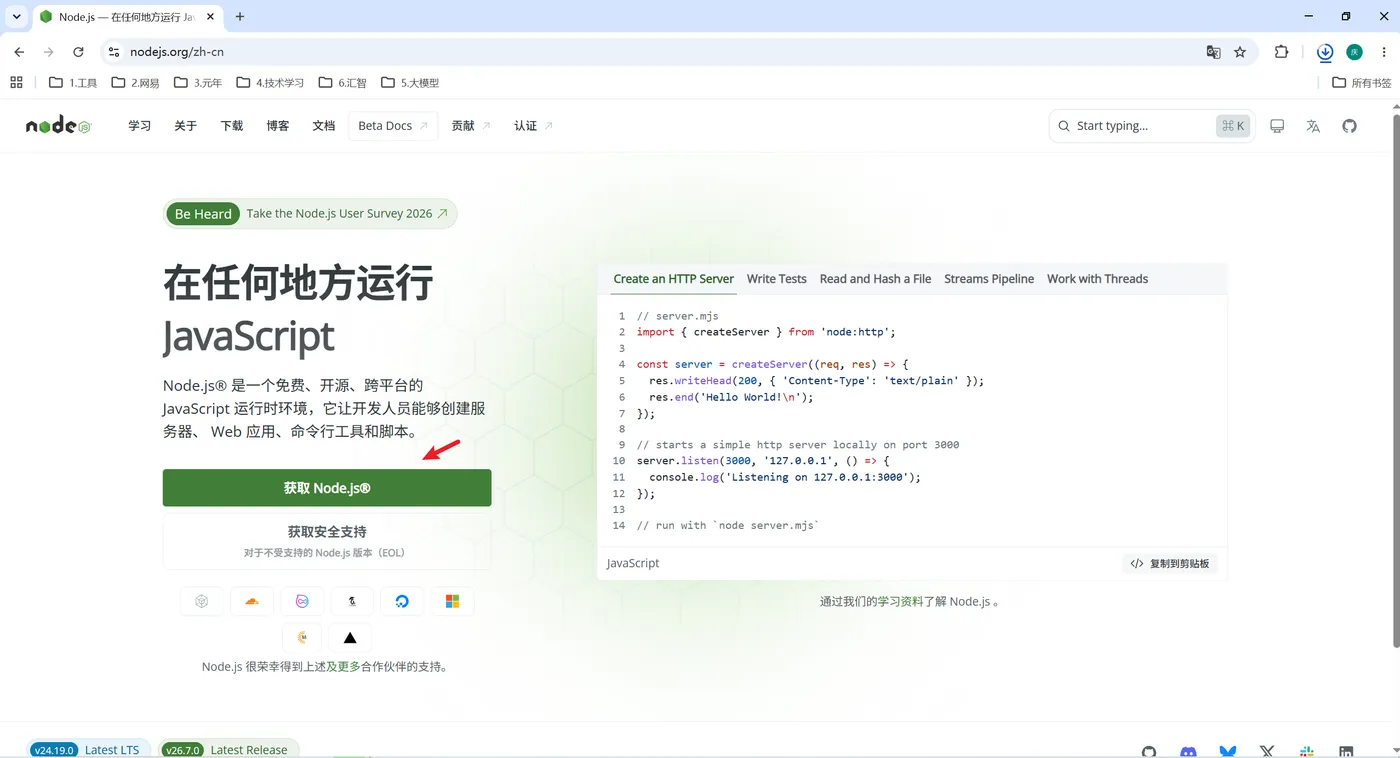
Task: Open the X (Twitter) icon in the footer
Action: pos(1267,751)
